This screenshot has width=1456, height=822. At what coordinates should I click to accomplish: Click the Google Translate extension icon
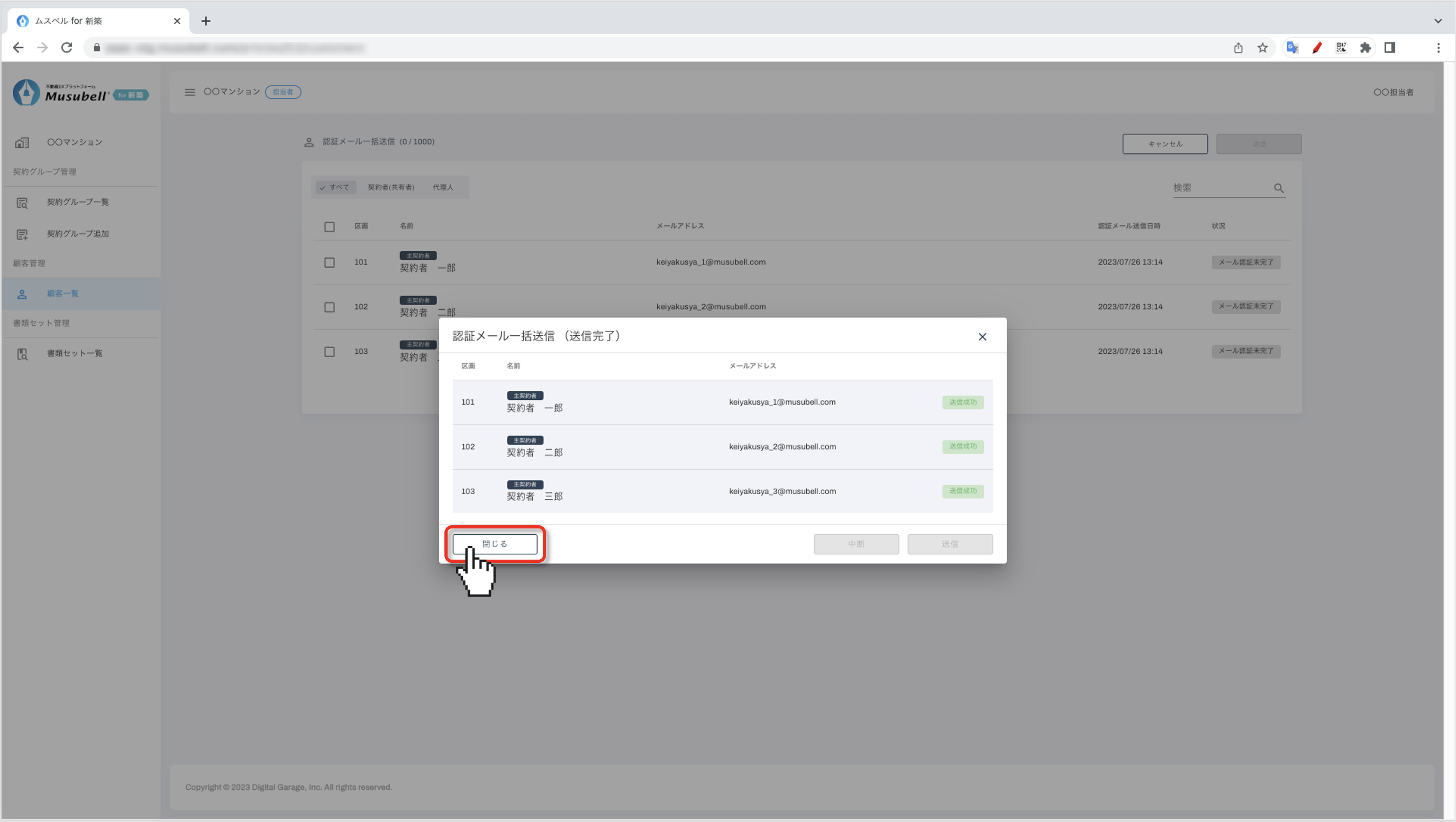click(1292, 48)
